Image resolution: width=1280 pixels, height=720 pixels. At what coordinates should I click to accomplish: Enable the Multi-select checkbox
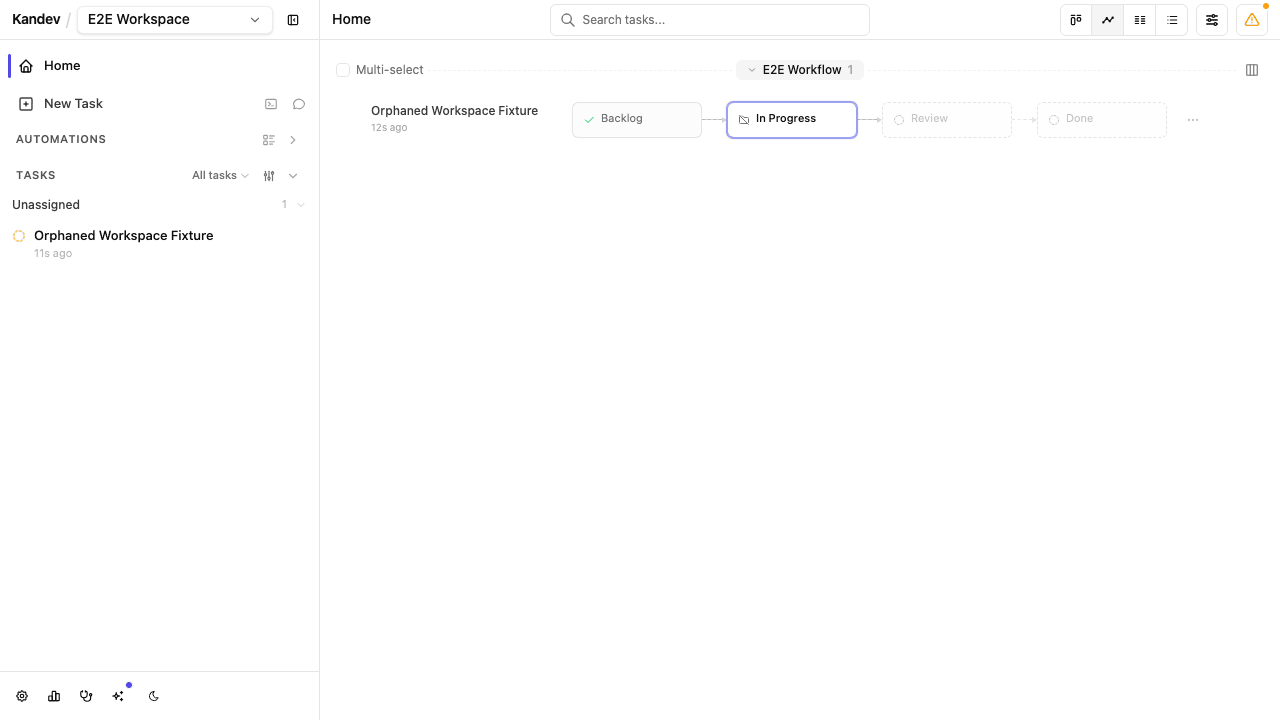point(343,70)
